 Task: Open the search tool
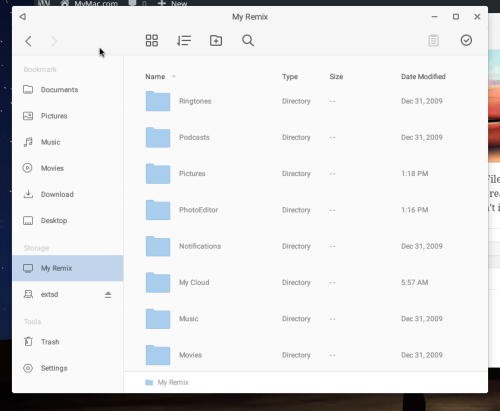[x=248, y=41]
